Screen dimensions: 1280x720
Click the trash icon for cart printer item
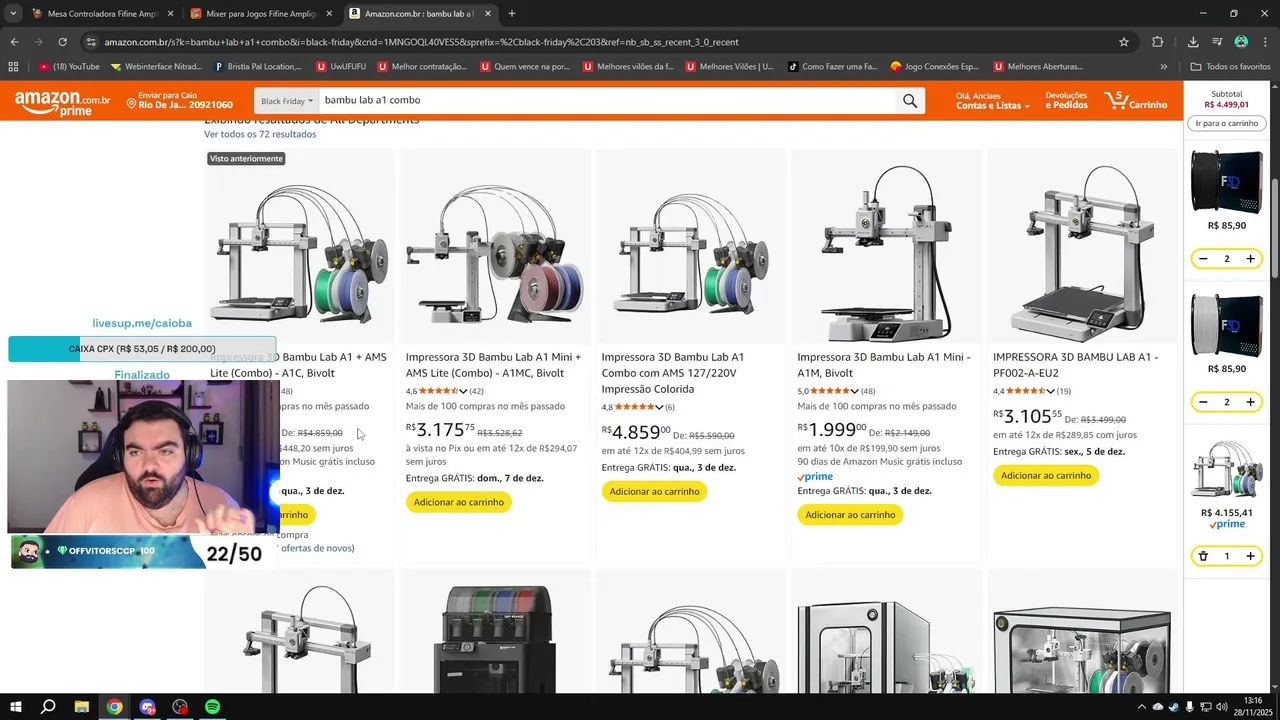(1203, 556)
